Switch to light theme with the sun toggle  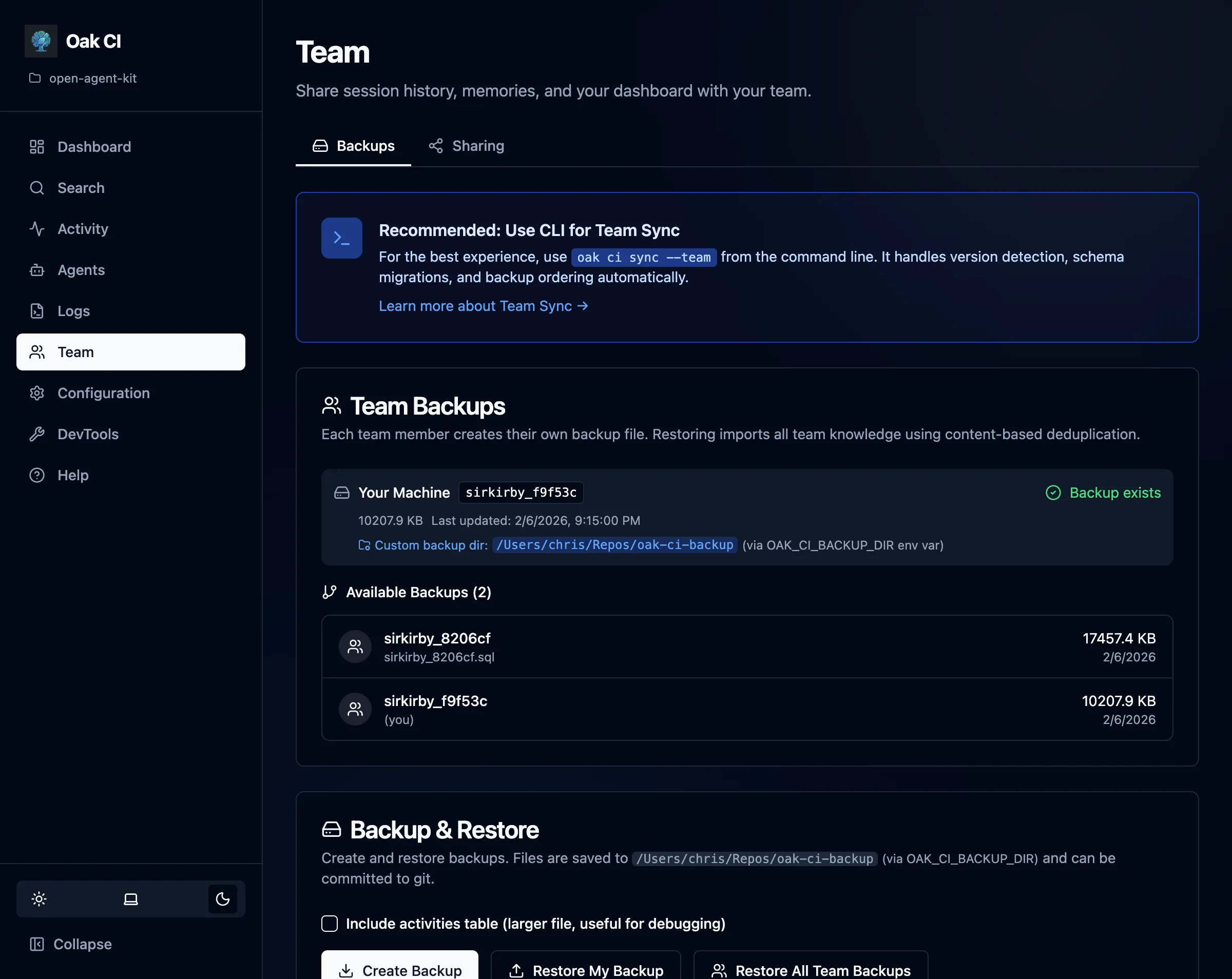[x=38, y=898]
